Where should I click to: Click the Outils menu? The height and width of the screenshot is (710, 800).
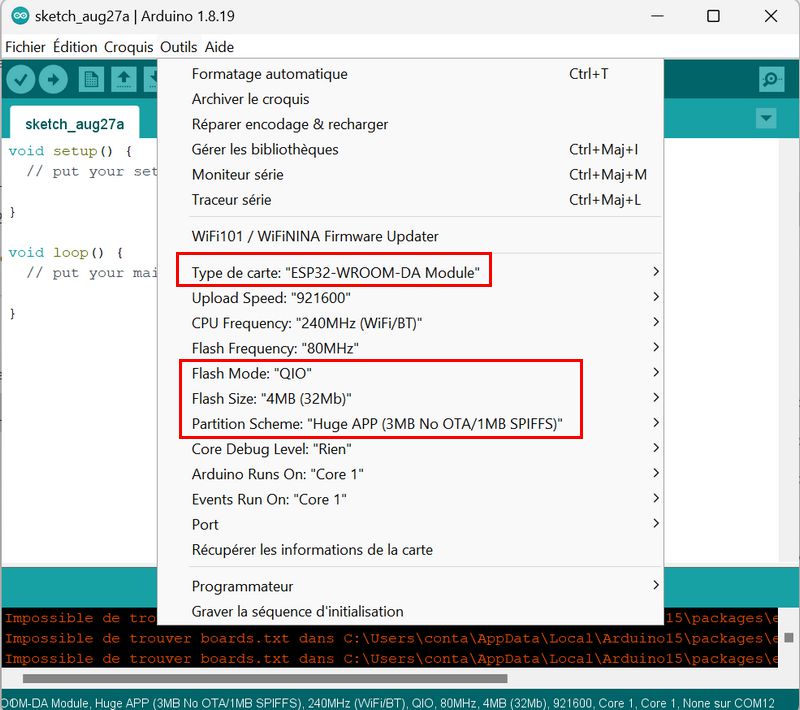(x=179, y=47)
